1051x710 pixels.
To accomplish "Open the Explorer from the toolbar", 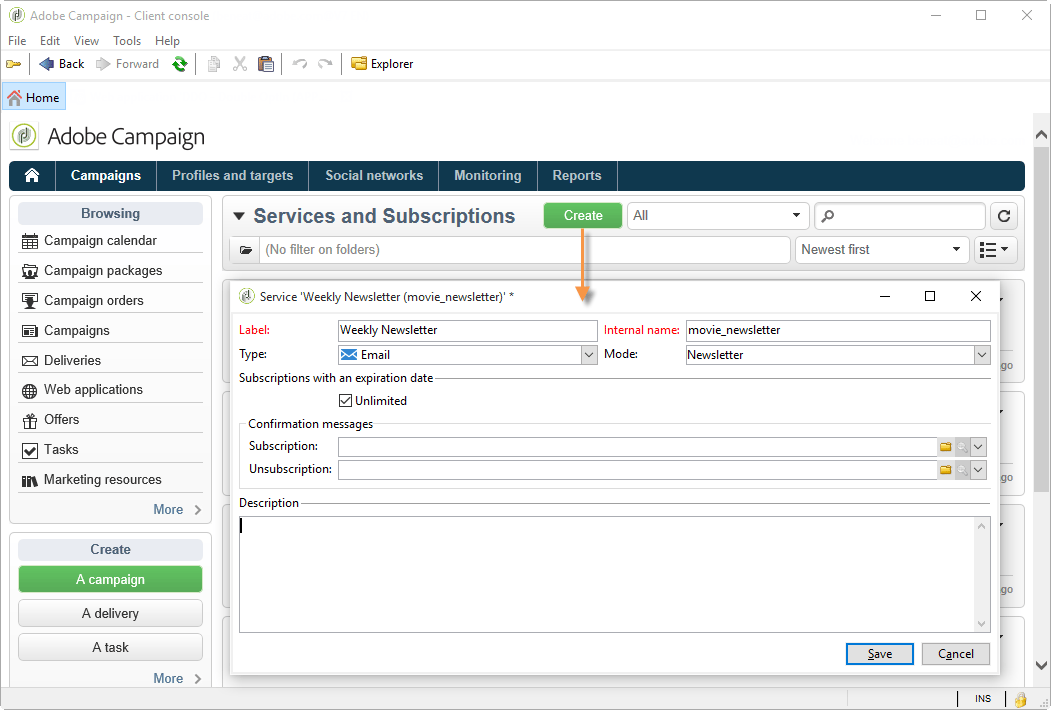I will (x=381, y=63).
